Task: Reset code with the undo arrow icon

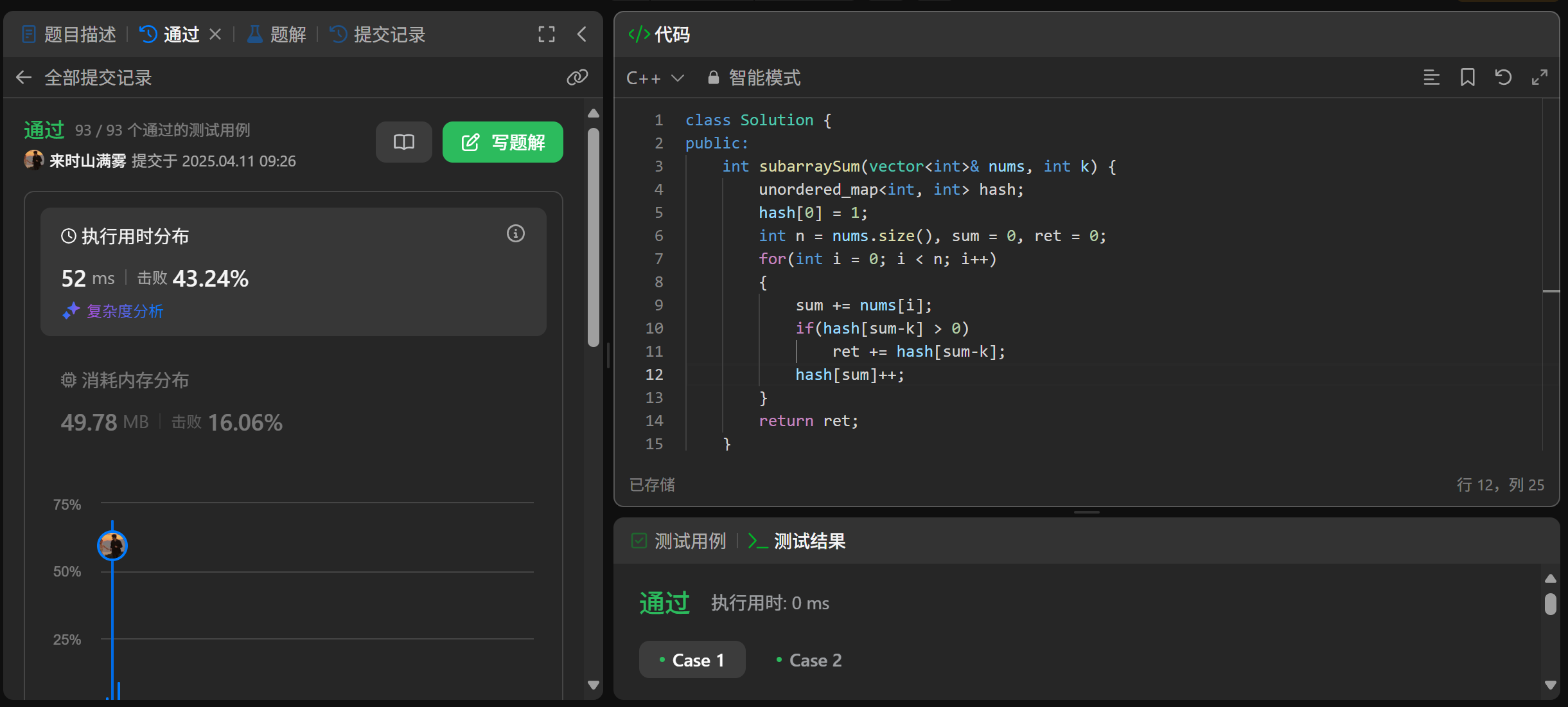Action: pyautogui.click(x=1503, y=78)
